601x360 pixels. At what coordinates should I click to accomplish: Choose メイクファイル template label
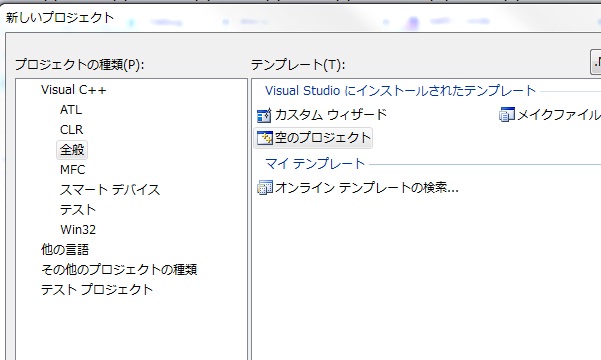pyautogui.click(x=558, y=115)
